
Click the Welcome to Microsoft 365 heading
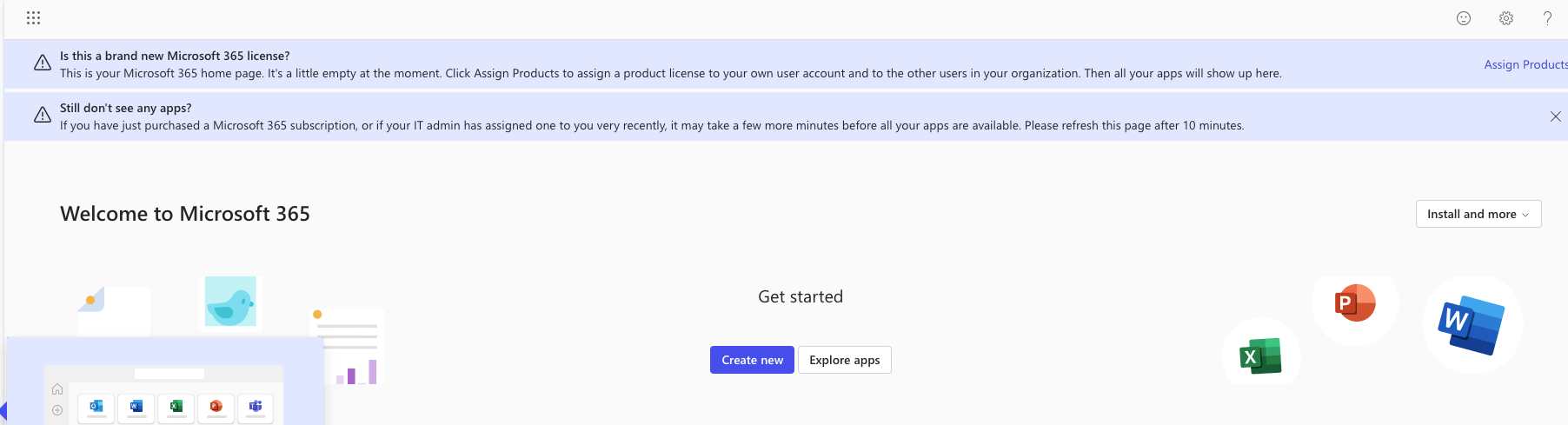(x=185, y=214)
